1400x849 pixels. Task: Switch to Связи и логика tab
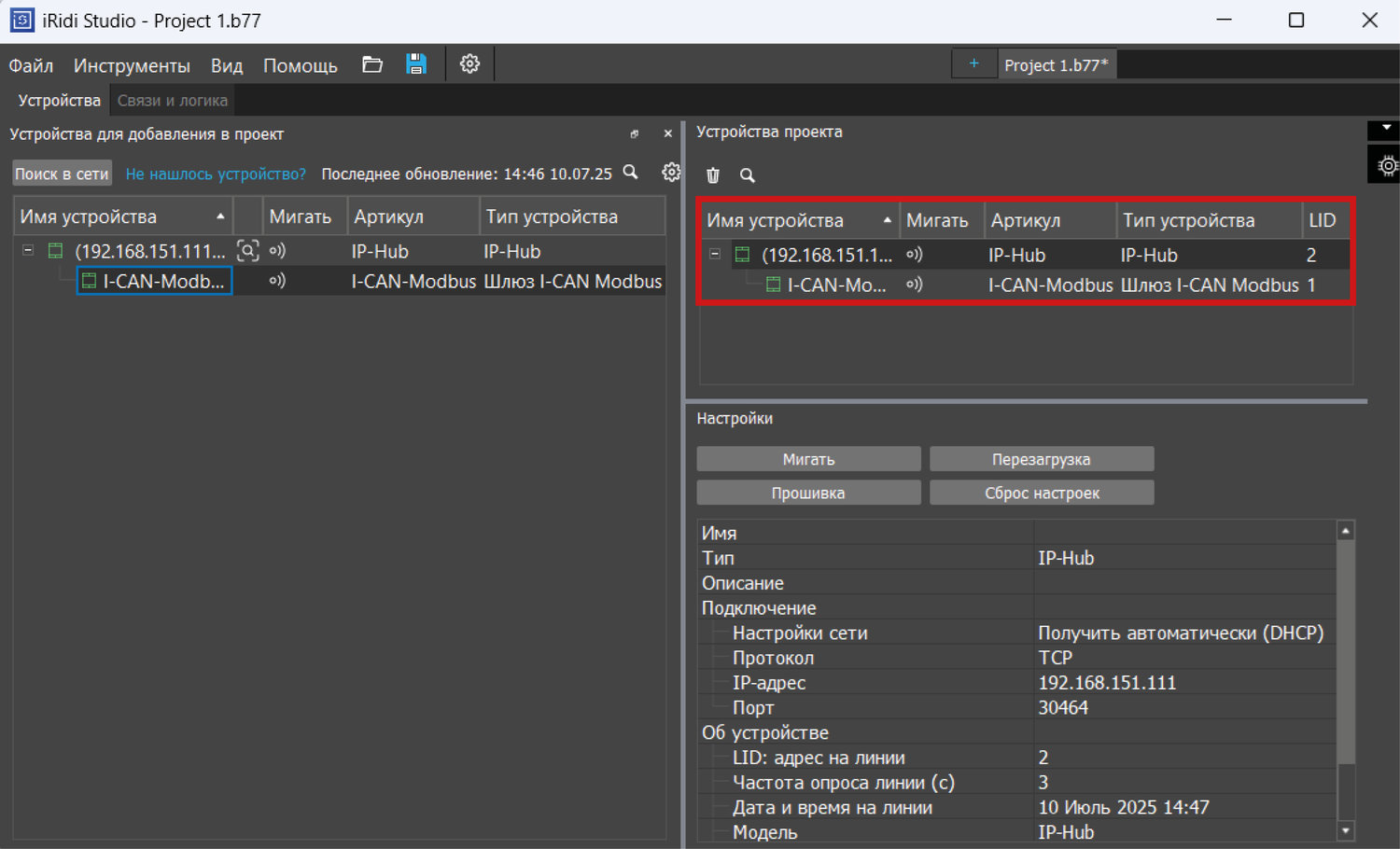173,101
